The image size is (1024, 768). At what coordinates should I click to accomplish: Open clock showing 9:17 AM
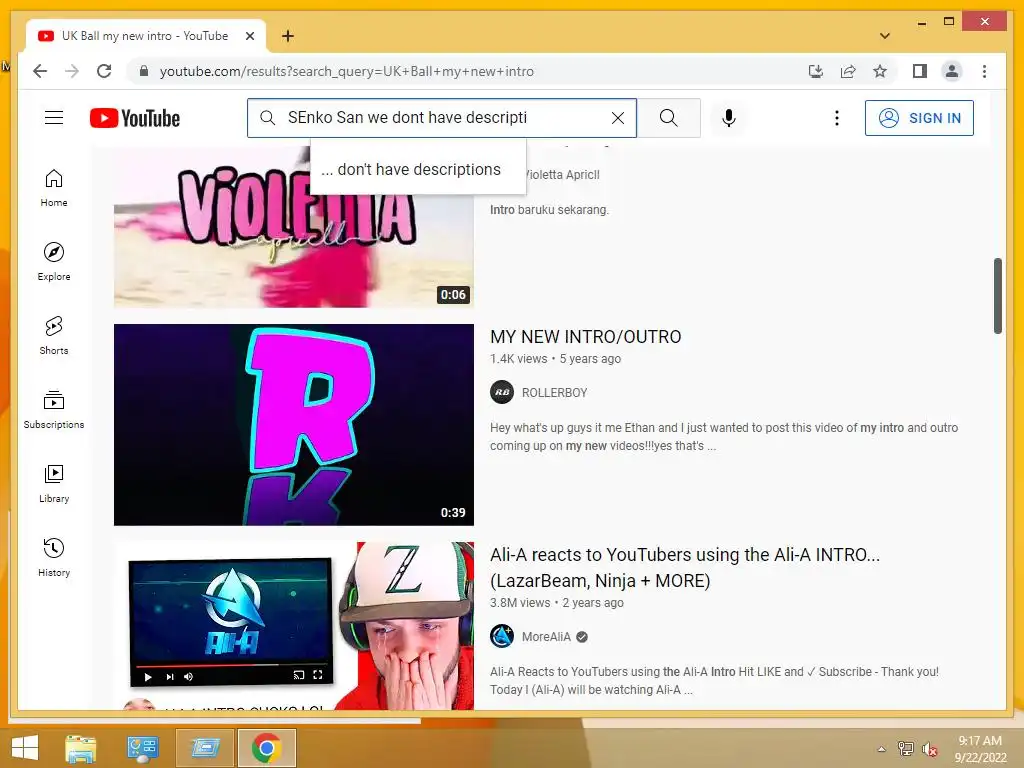[x=980, y=749]
